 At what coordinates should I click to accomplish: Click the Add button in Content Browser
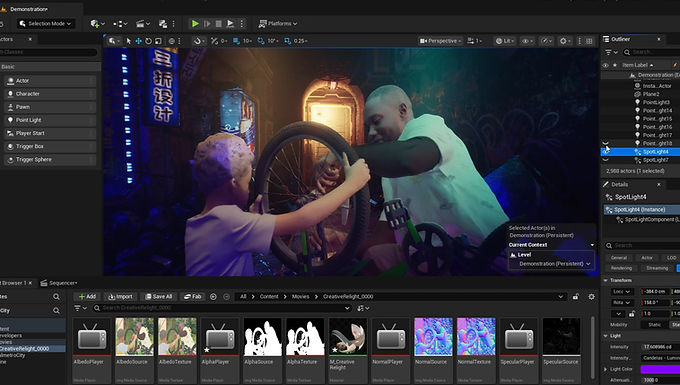point(87,297)
